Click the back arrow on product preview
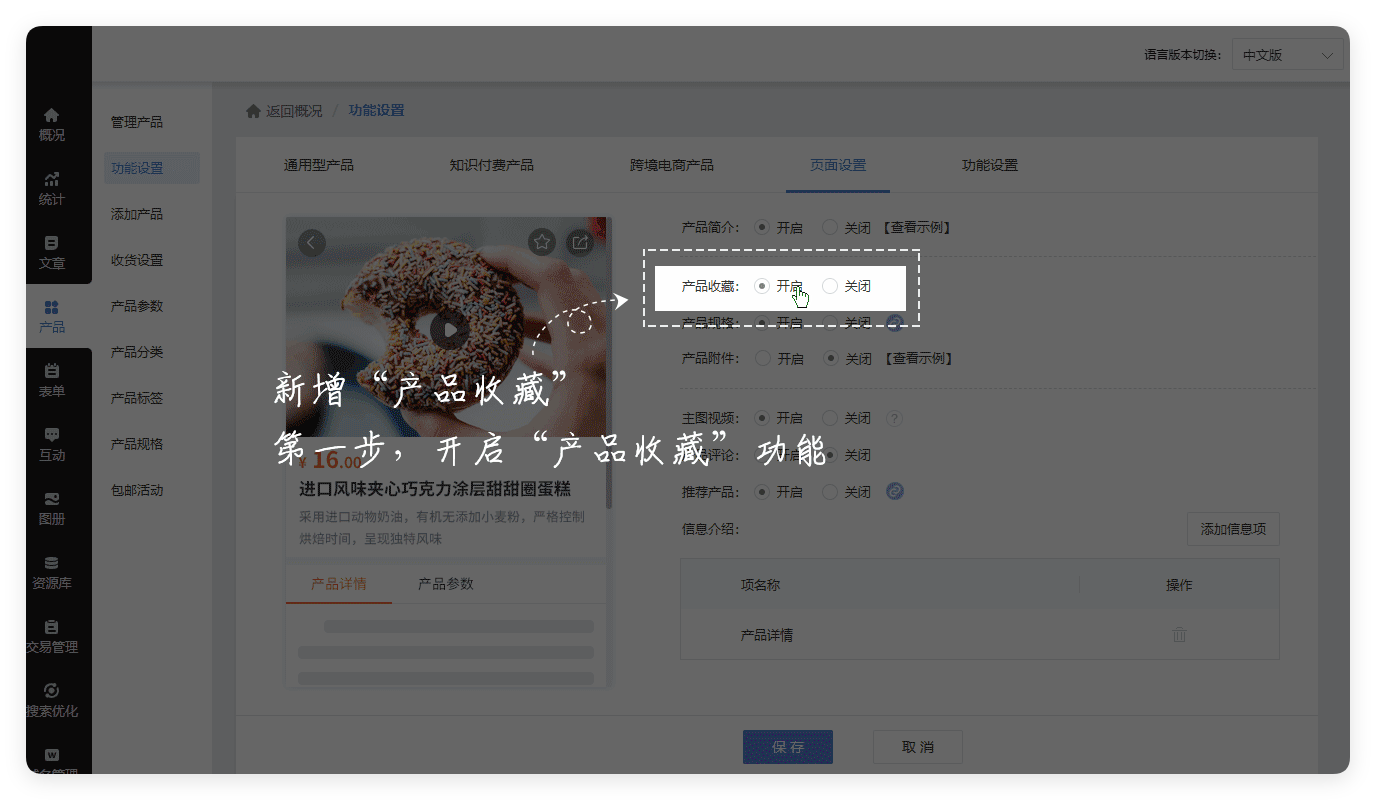The image size is (1376, 800). (312, 243)
